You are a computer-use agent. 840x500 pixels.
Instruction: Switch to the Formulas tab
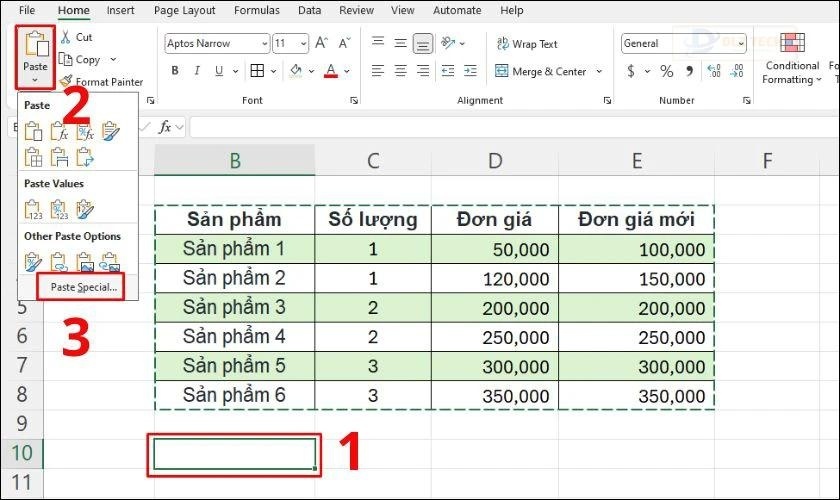[256, 10]
